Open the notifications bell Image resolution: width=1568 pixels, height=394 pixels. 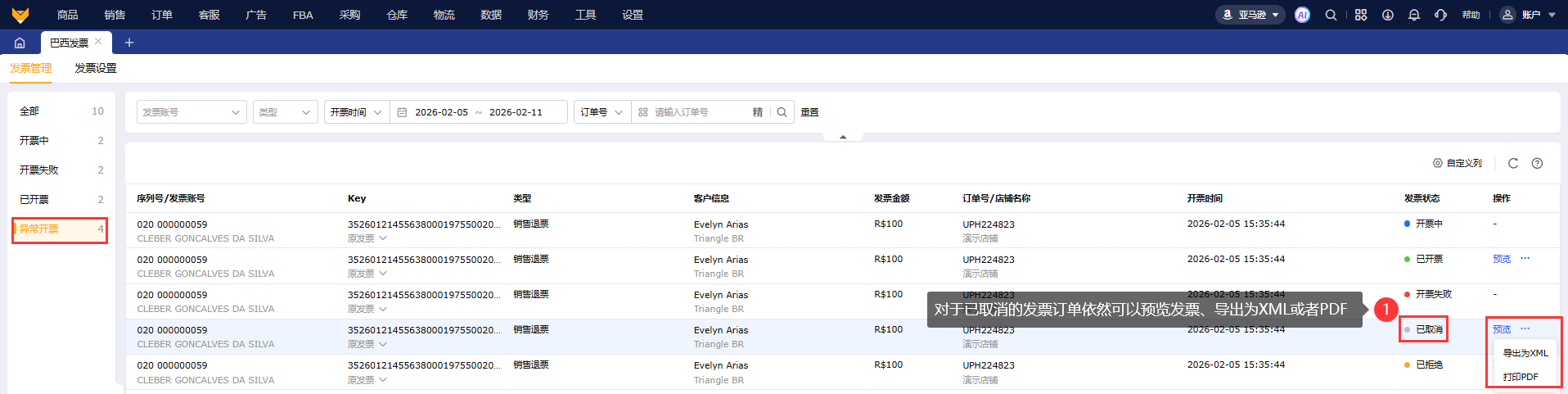[1414, 15]
